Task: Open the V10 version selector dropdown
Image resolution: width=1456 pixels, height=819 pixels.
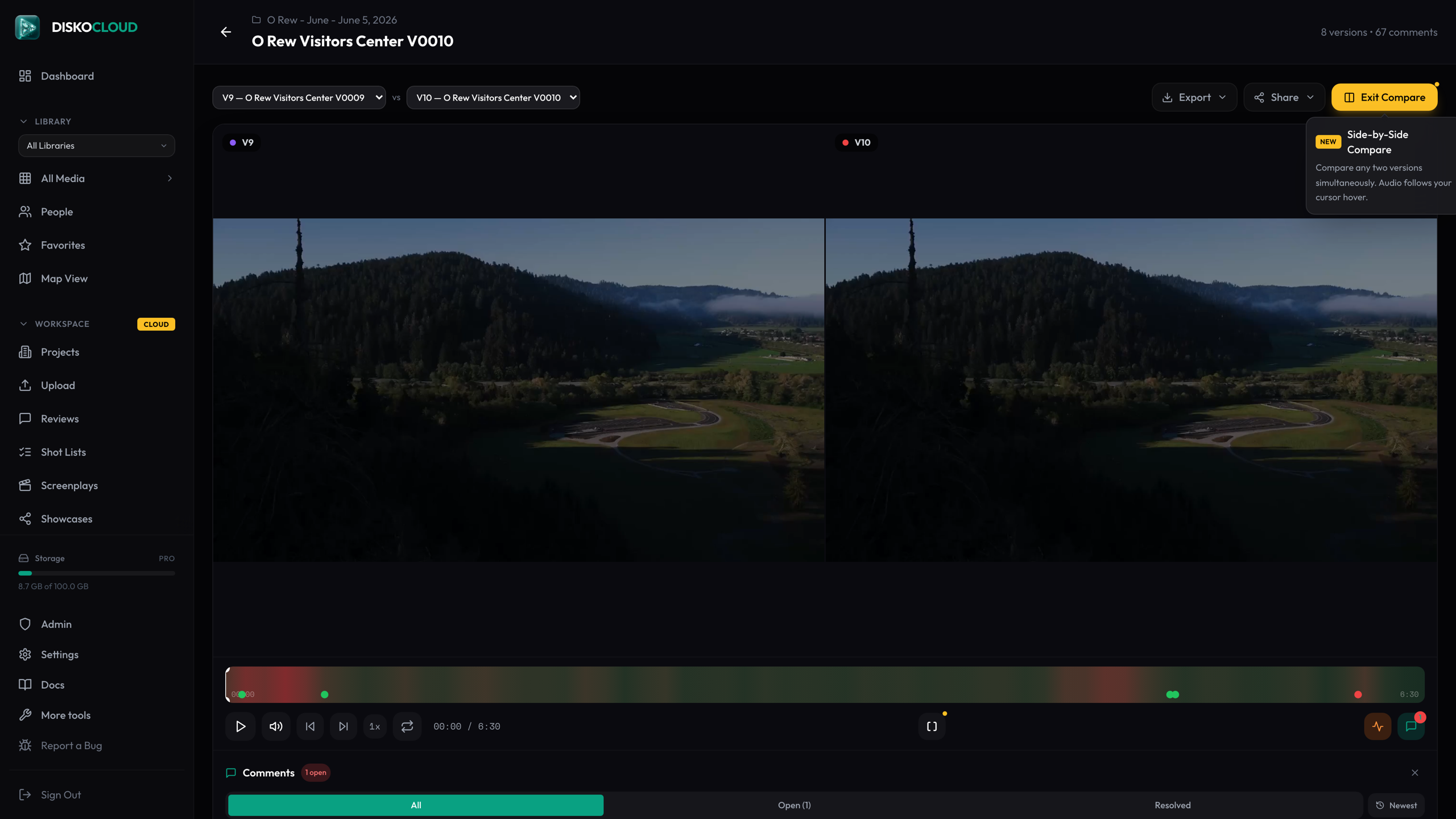Action: 493,97
